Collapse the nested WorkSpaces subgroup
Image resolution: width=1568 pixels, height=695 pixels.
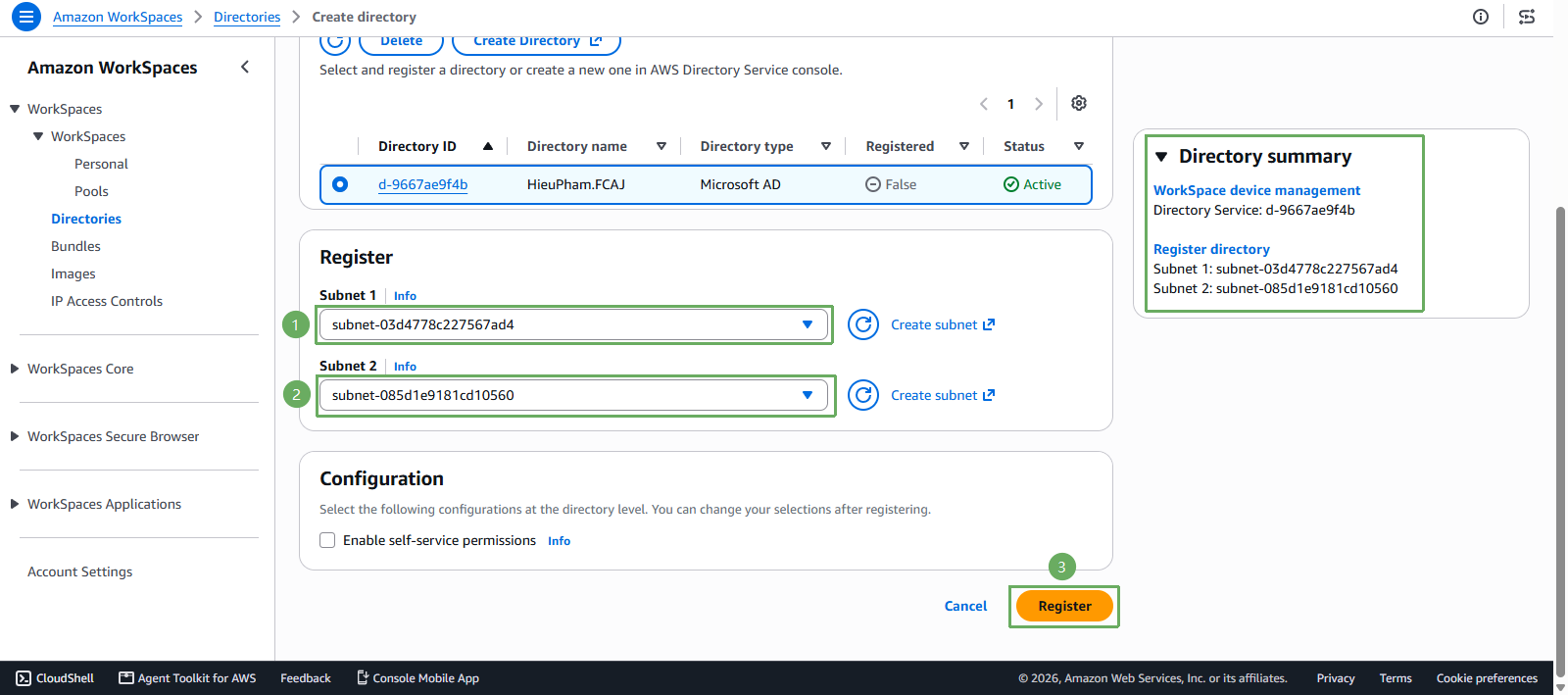(38, 136)
